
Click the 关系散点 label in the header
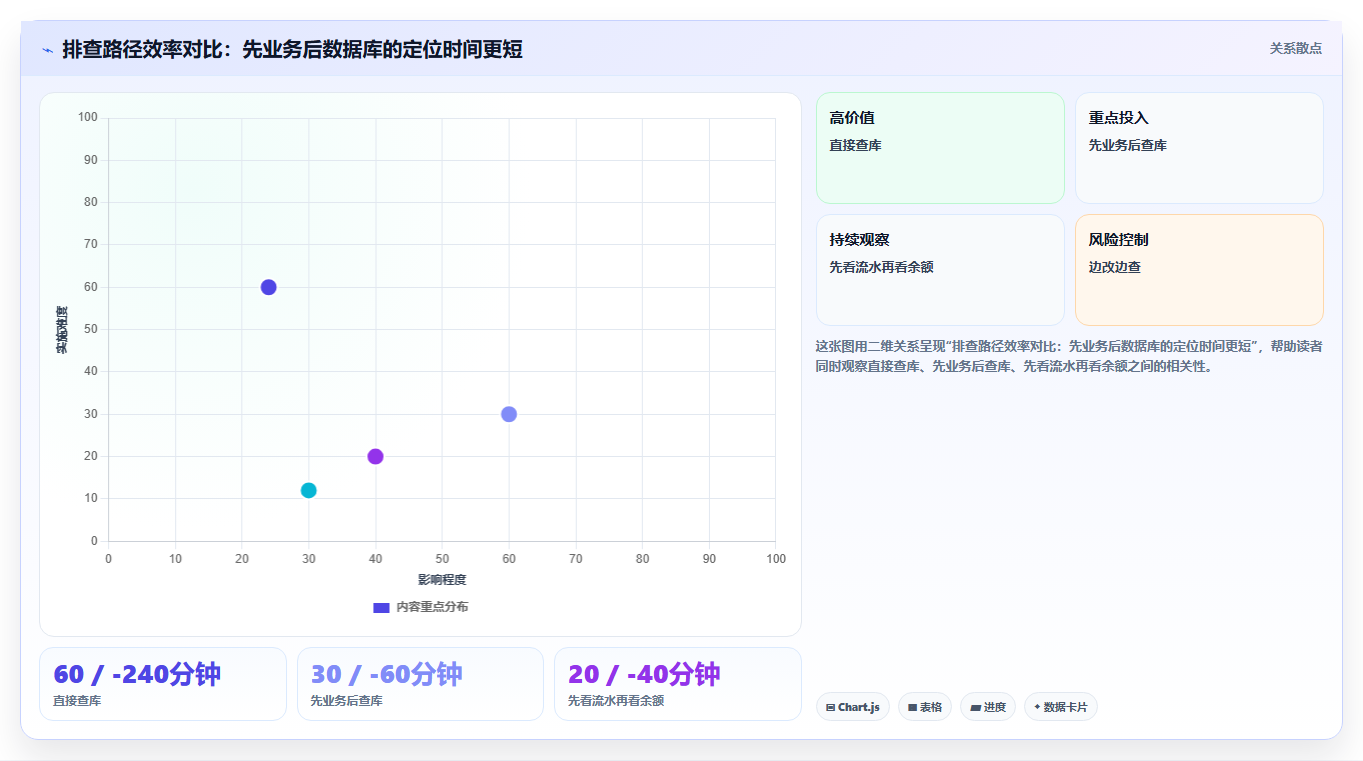[x=1295, y=48]
